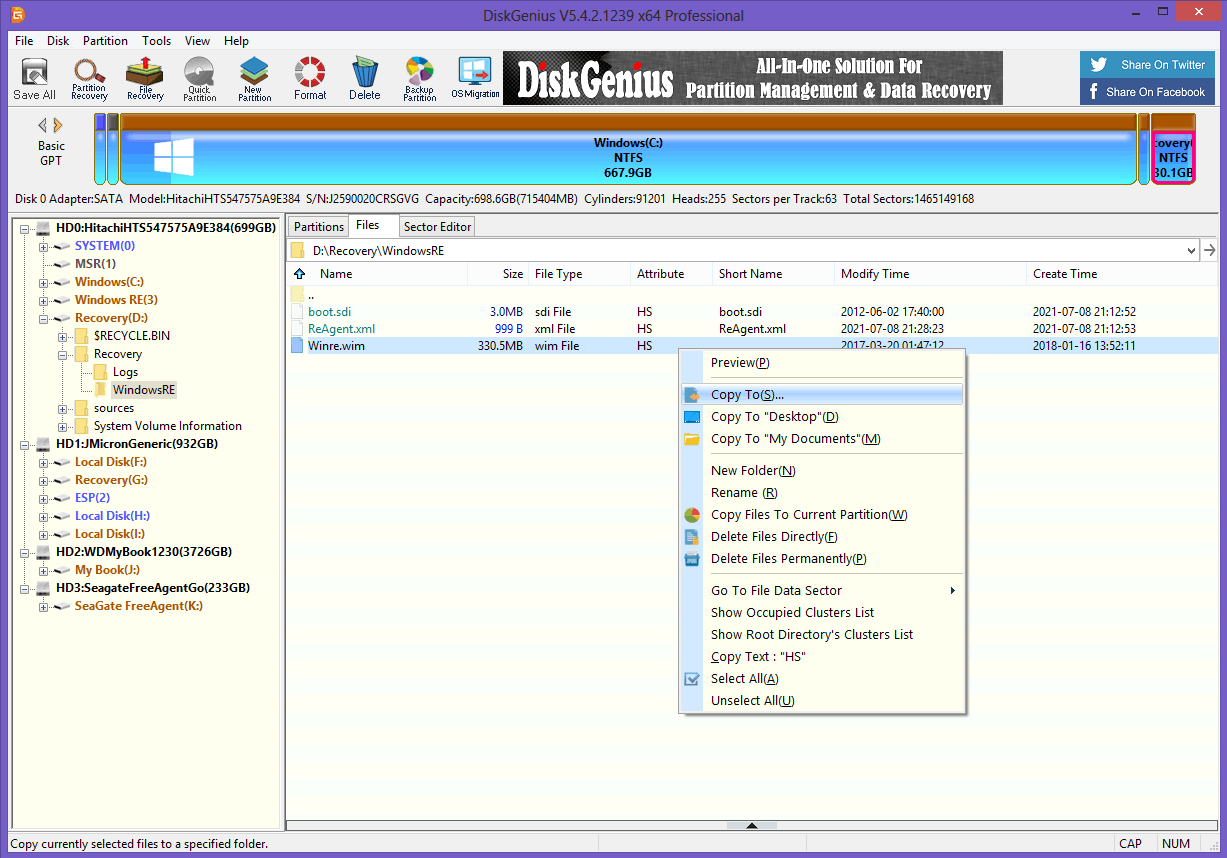Click the bottom panel collapse arrow handle
Image resolution: width=1227 pixels, height=858 pixels.
tap(752, 825)
